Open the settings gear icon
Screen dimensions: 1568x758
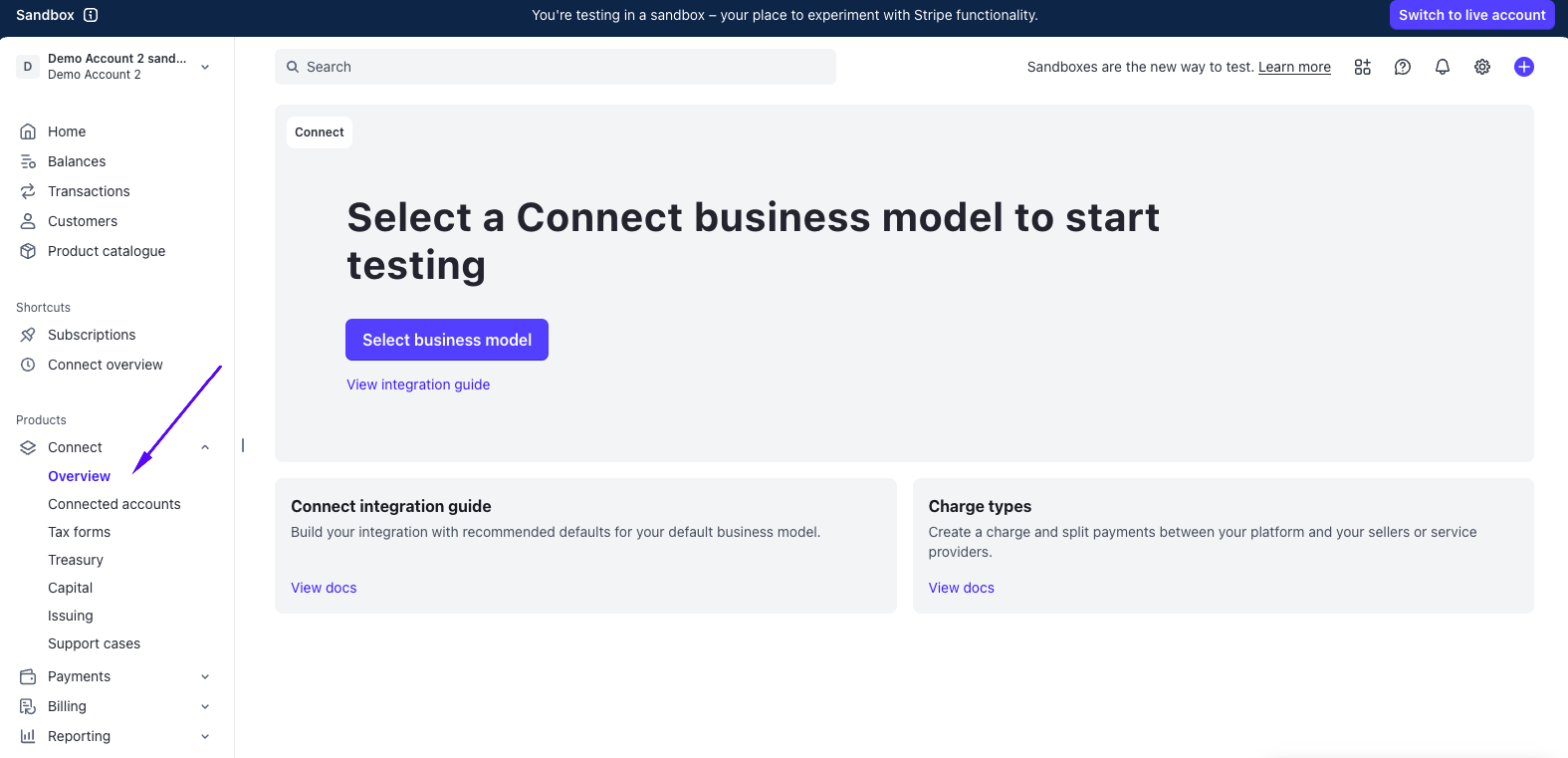pyautogui.click(x=1482, y=67)
